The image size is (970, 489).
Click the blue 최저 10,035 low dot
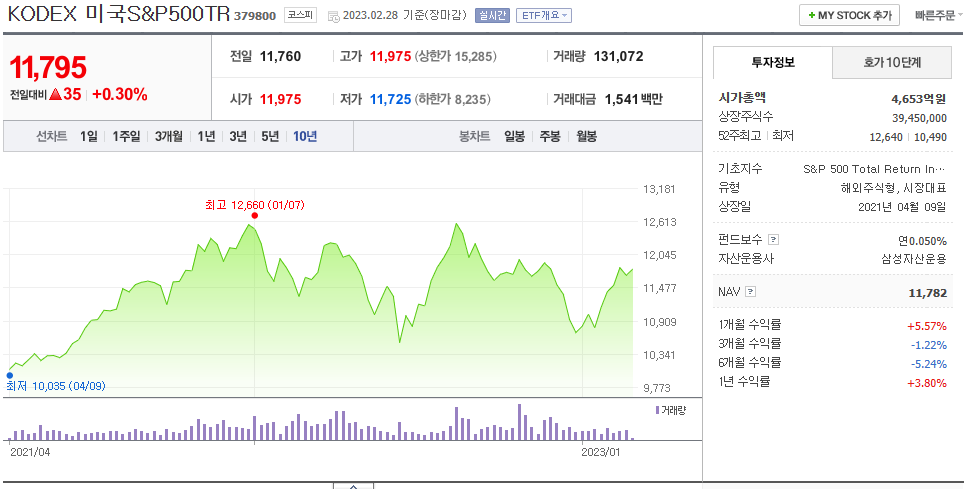point(9,375)
